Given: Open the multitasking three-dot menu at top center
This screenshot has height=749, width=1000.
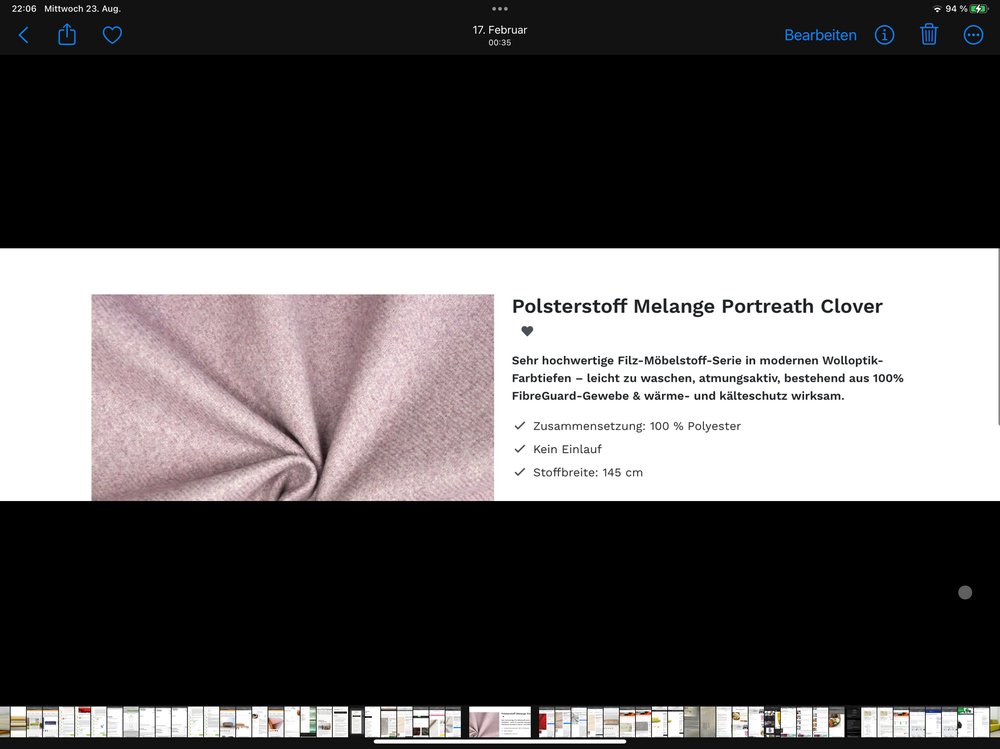Looking at the screenshot, I should click(500, 9).
